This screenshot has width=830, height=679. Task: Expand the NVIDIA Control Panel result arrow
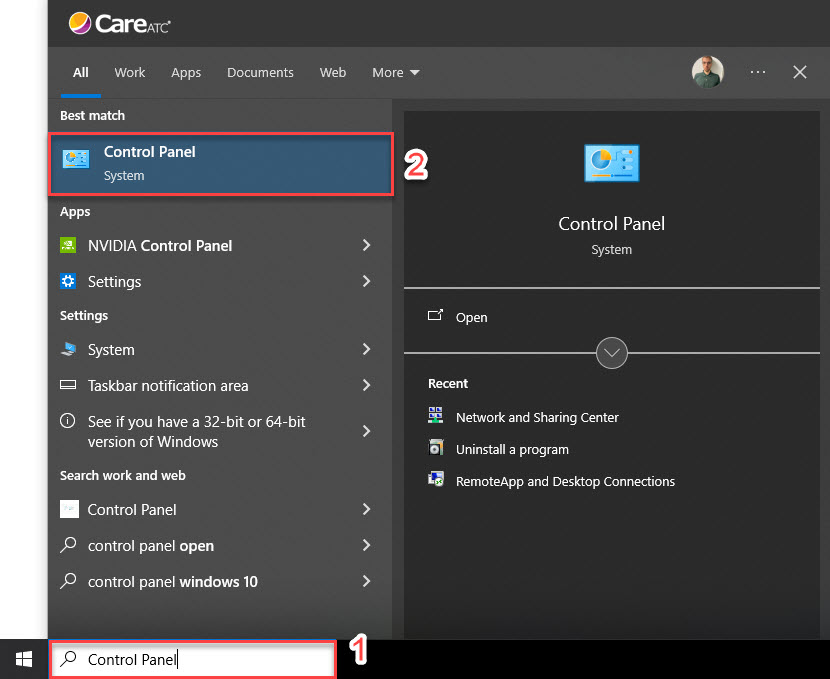coord(366,245)
